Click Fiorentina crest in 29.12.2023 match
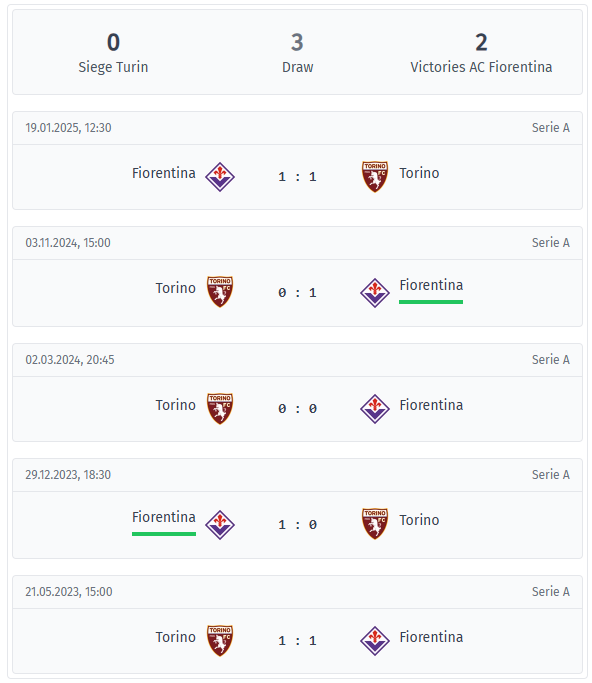This screenshot has width=592, height=683. pos(220,524)
